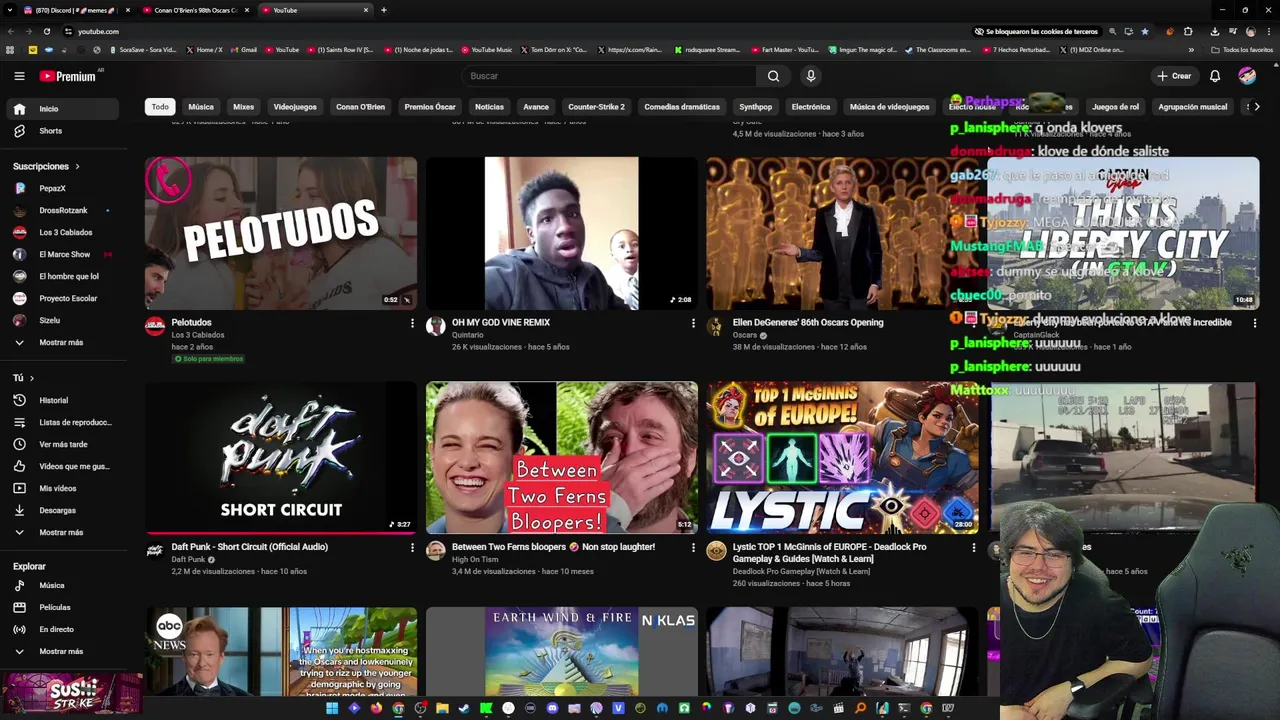The height and width of the screenshot is (720, 1280).
Task: Select the Synthpop filter chip
Action: click(x=755, y=107)
